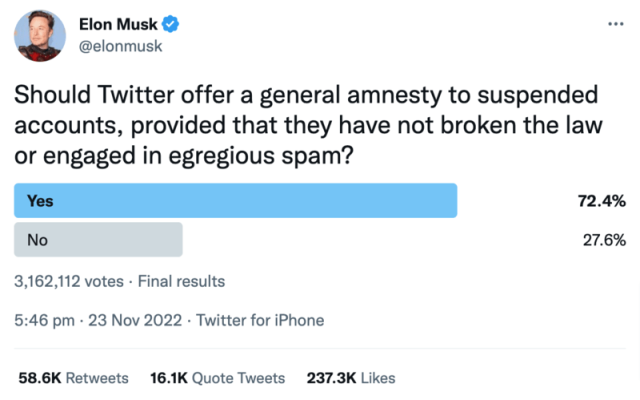The height and width of the screenshot is (400, 640).
Task: View the 58.6K Retweets list
Action: tap(73, 378)
